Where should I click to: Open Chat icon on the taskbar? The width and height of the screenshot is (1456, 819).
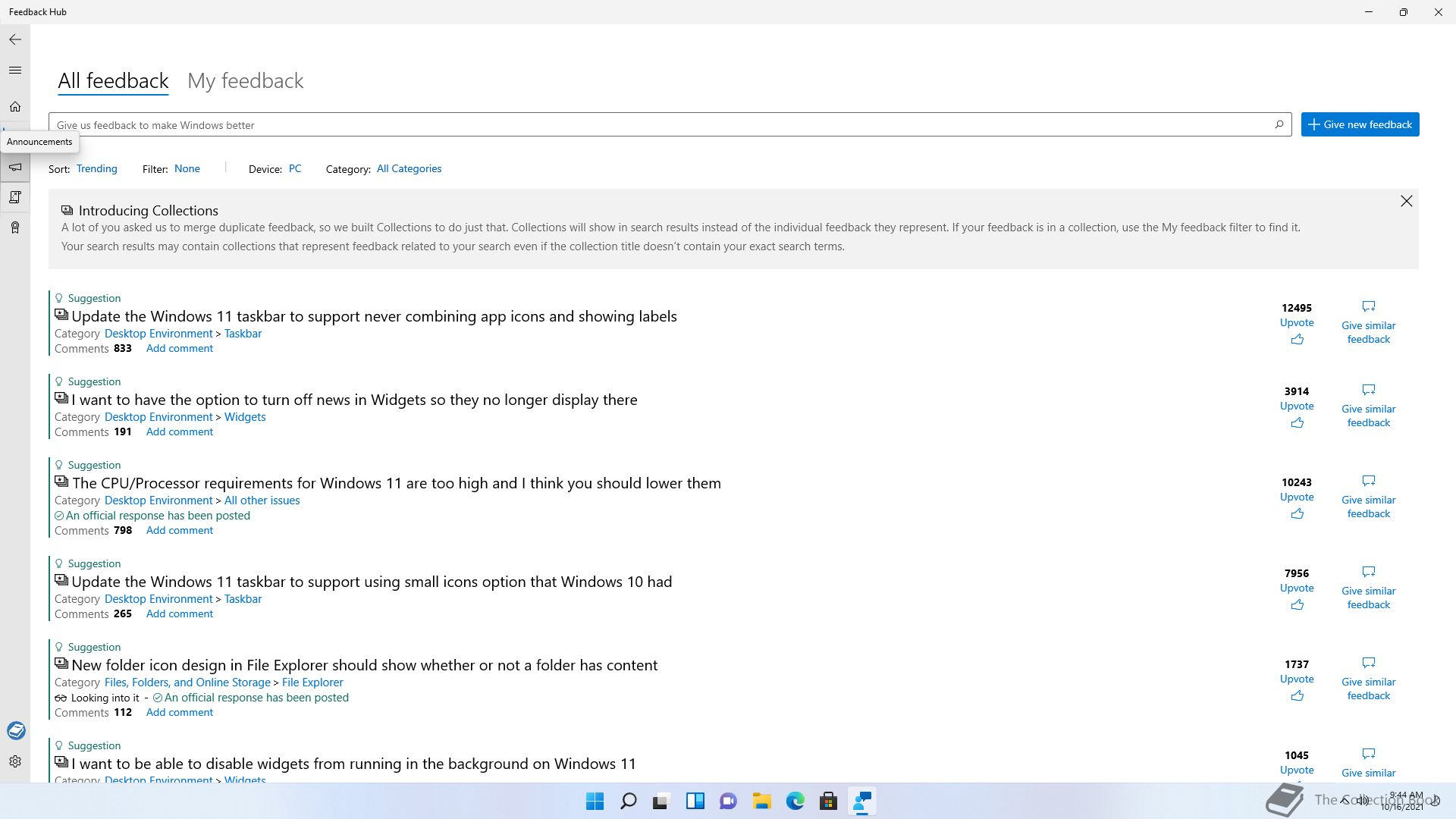click(x=729, y=801)
